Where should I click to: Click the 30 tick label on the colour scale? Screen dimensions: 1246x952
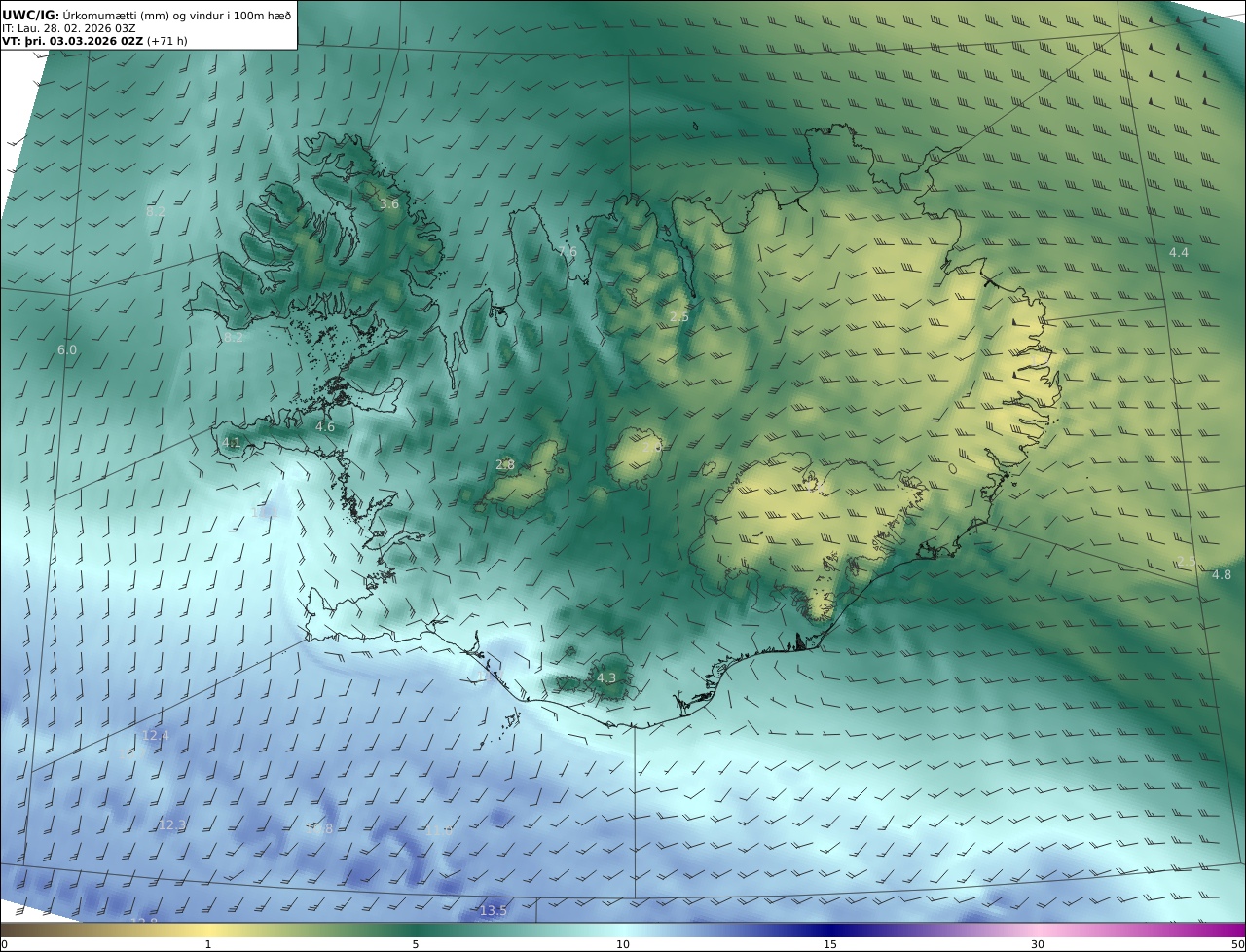(1038, 944)
